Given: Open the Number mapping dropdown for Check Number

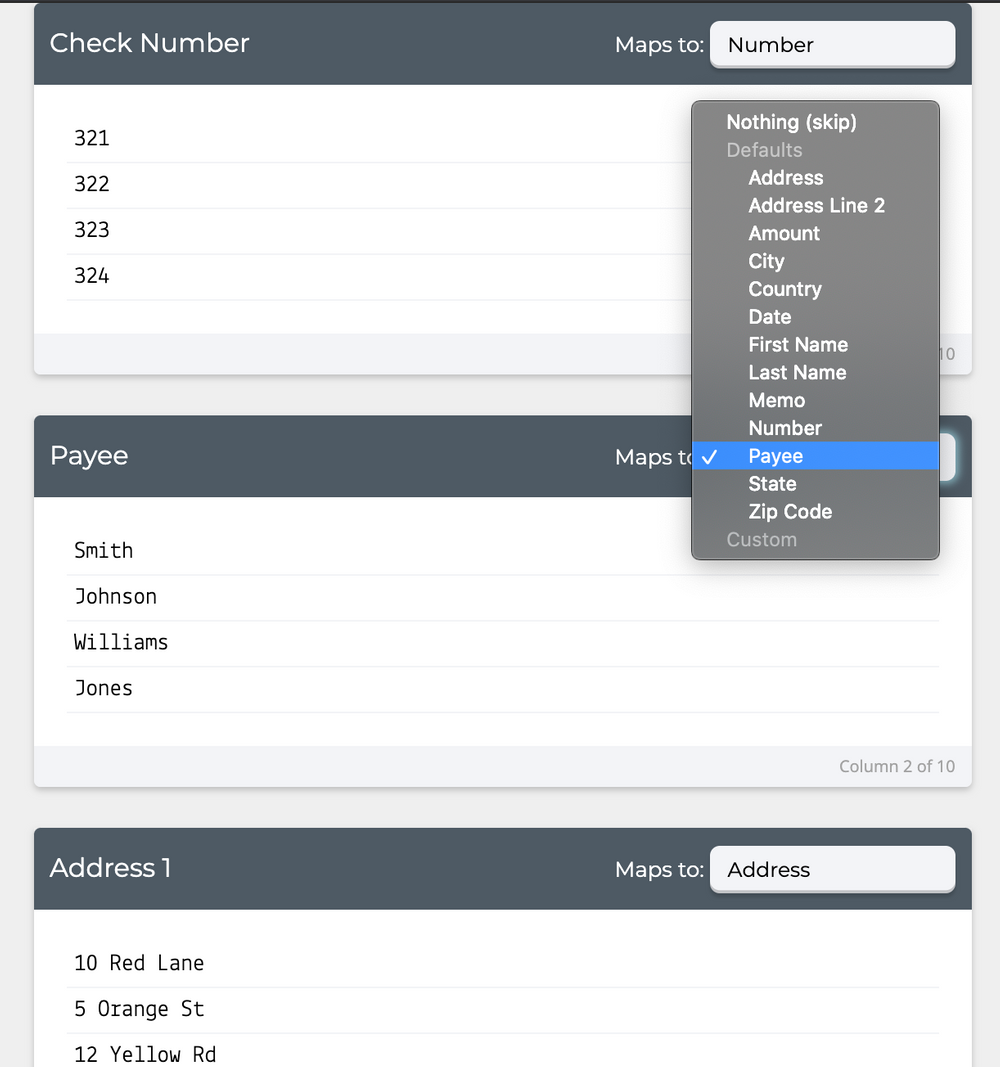Looking at the screenshot, I should [832, 44].
